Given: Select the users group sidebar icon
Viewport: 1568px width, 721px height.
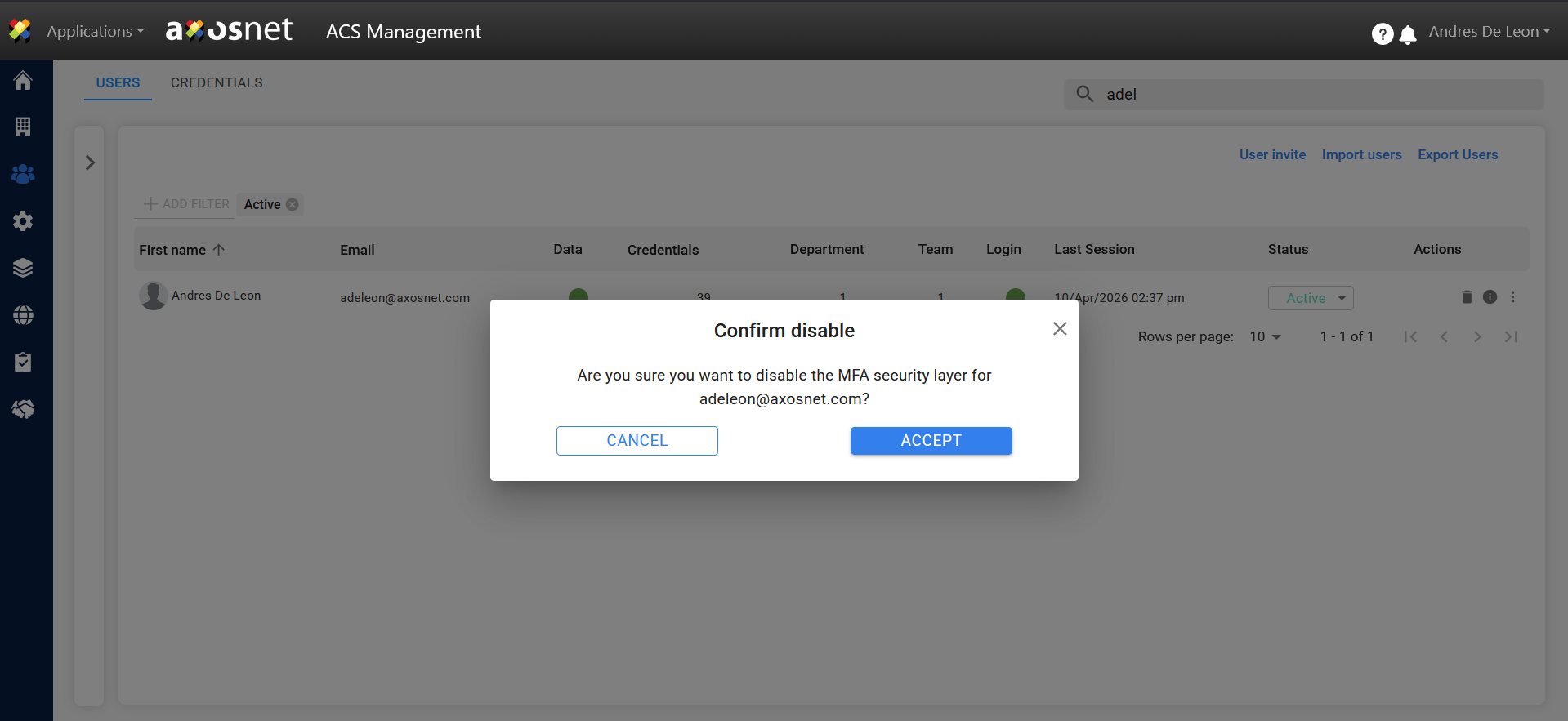Looking at the screenshot, I should (23, 174).
